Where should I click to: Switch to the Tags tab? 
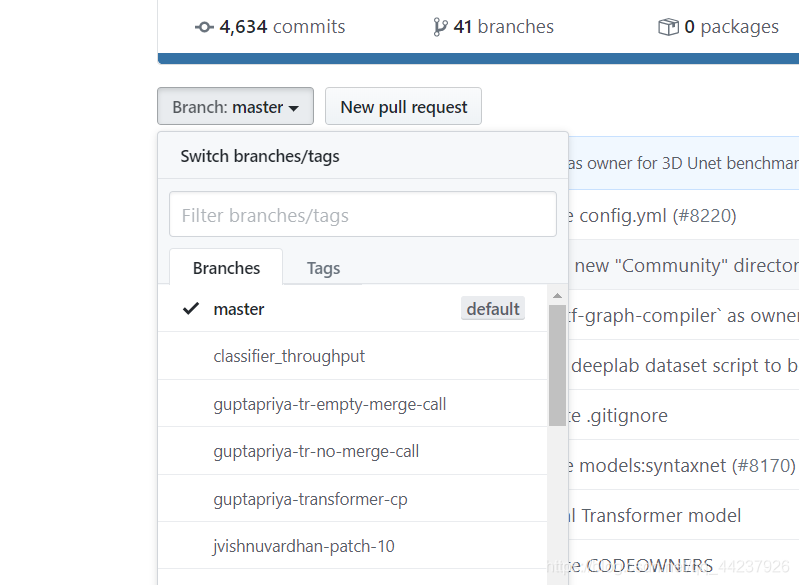tap(324, 268)
